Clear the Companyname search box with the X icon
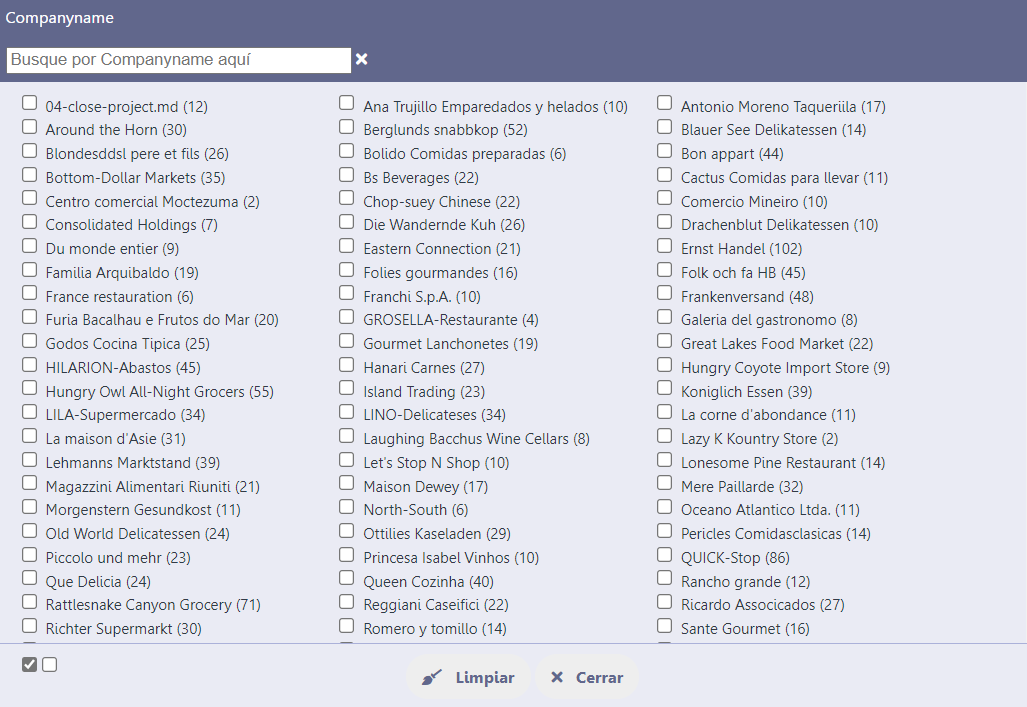 click(x=361, y=60)
